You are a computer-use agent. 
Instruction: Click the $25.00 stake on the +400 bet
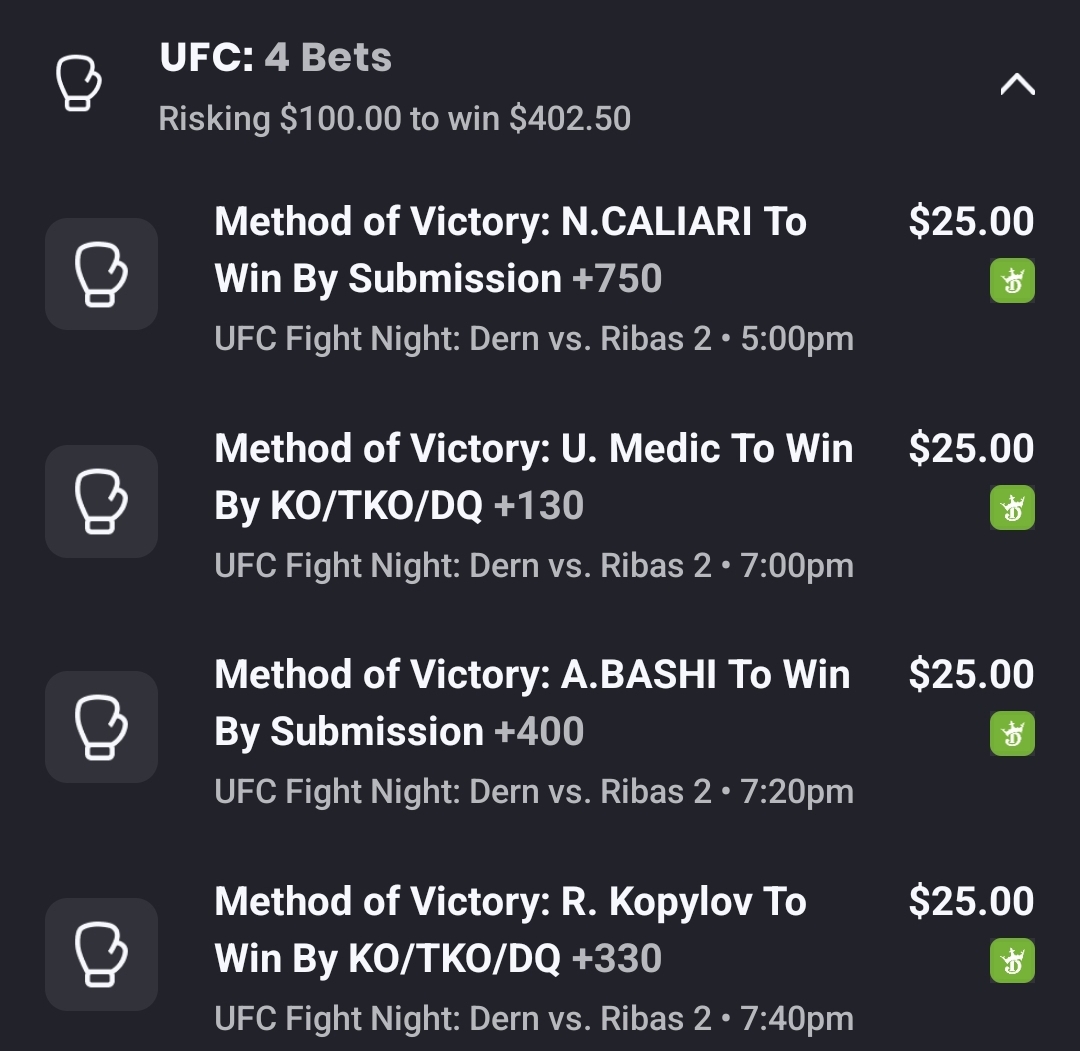(970, 675)
